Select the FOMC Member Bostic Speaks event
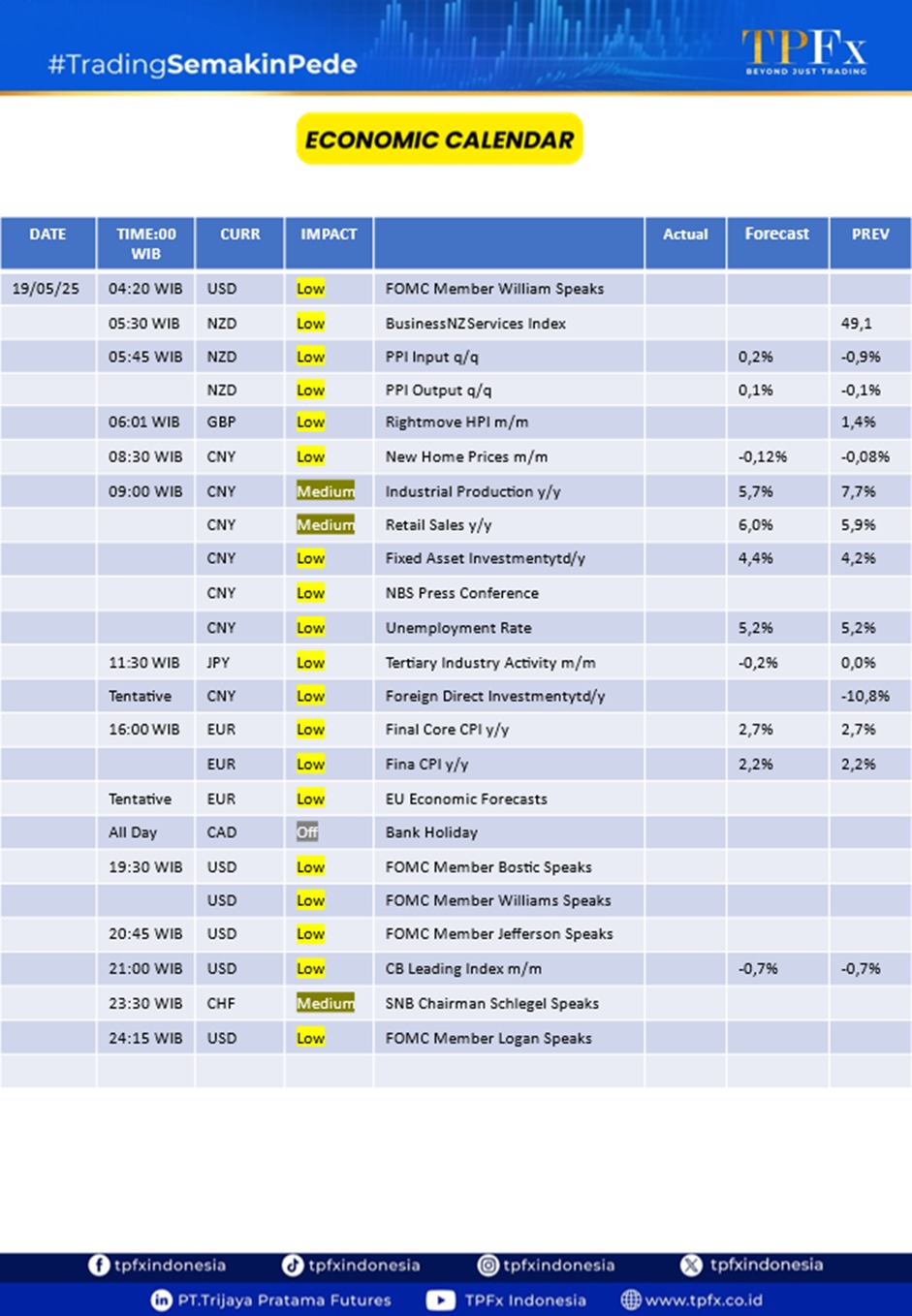The image size is (912, 1316). 488,867
